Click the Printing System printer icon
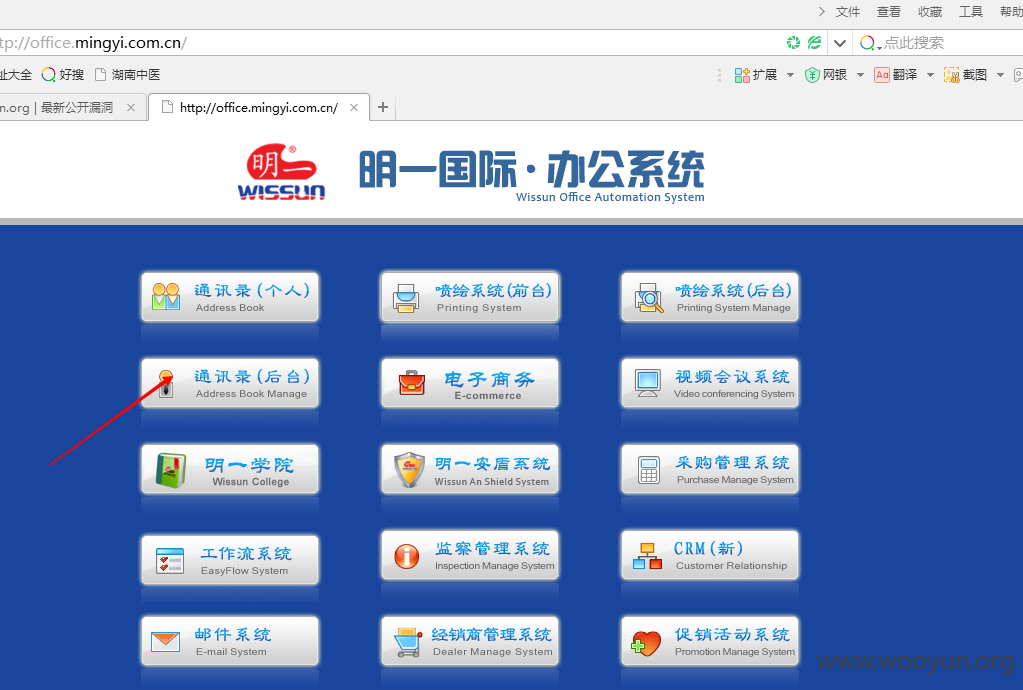 pyautogui.click(x=406, y=298)
